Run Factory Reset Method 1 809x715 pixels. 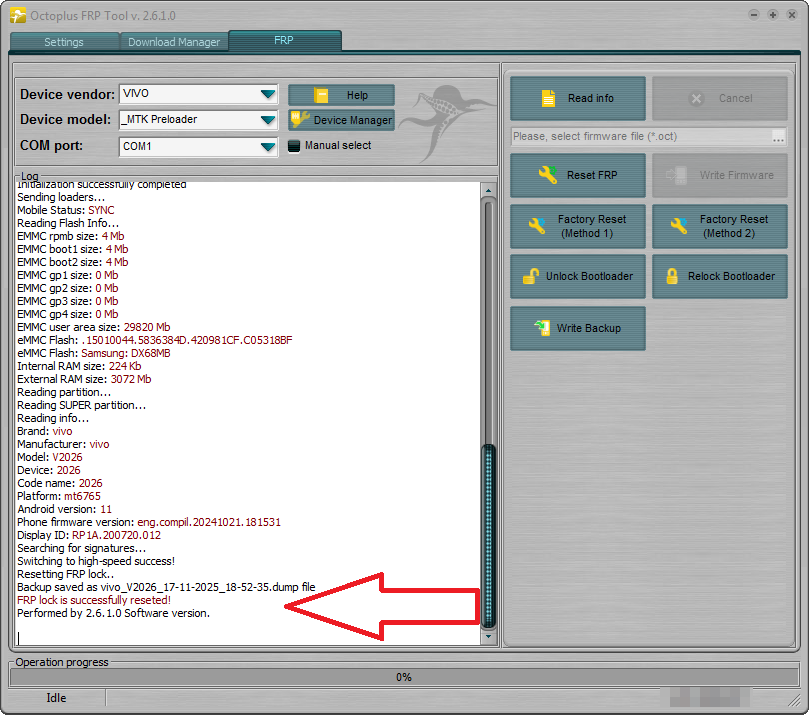tap(578, 226)
